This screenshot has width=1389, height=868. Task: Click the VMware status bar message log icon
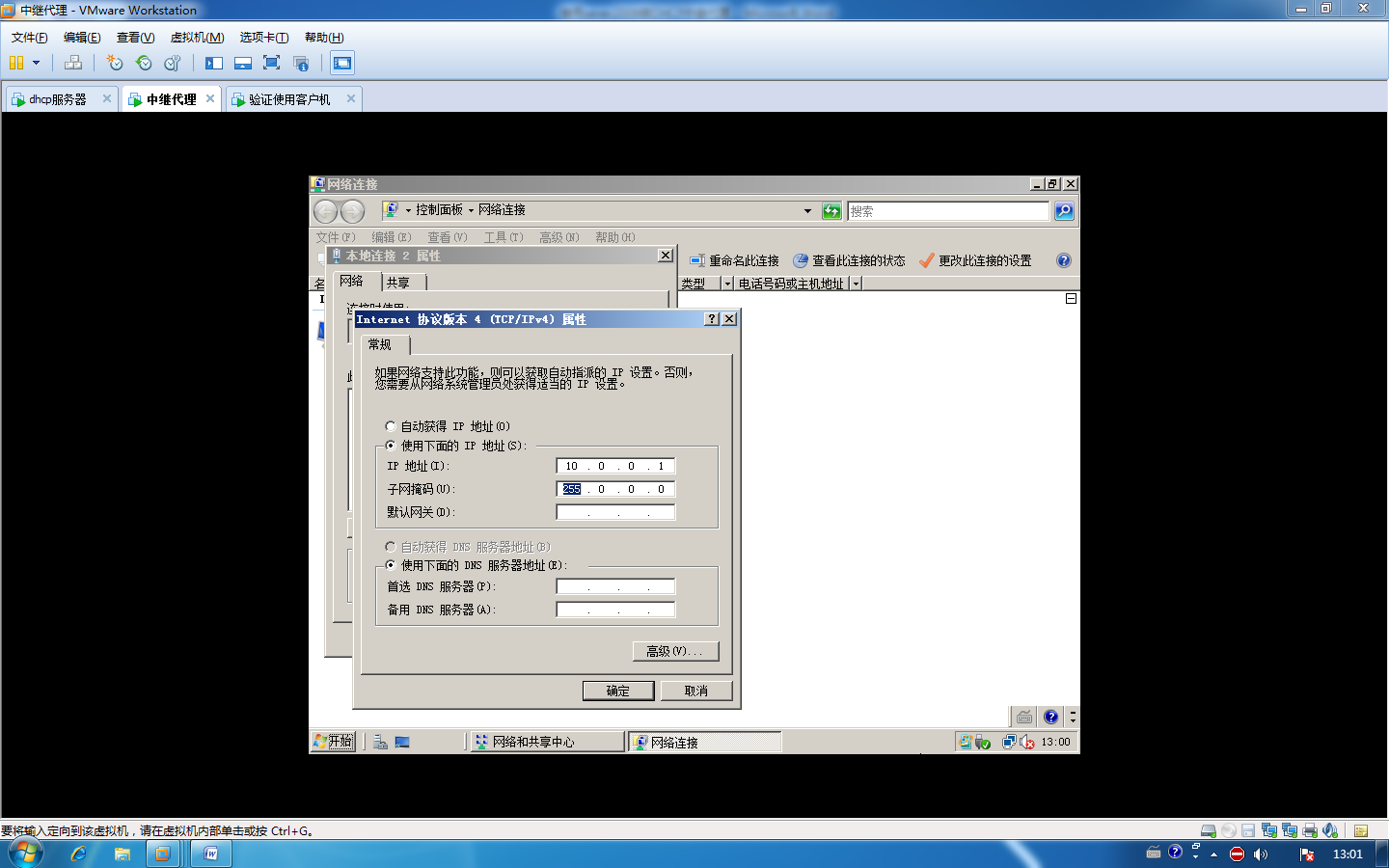click(1361, 830)
